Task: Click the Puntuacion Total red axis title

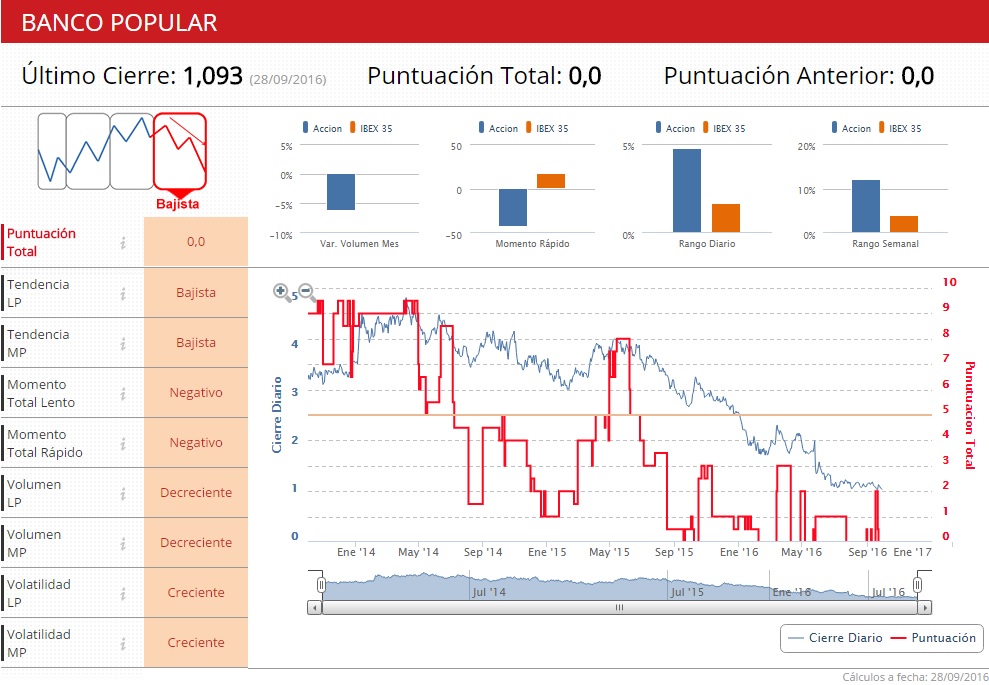Action: pyautogui.click(x=970, y=416)
